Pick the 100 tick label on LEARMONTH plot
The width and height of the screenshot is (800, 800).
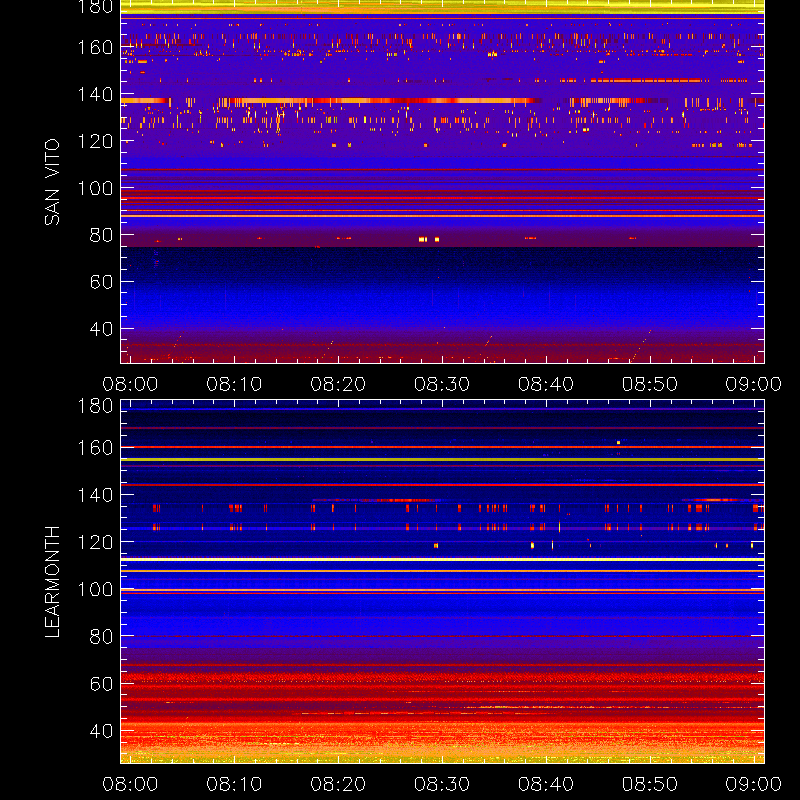pos(95,589)
